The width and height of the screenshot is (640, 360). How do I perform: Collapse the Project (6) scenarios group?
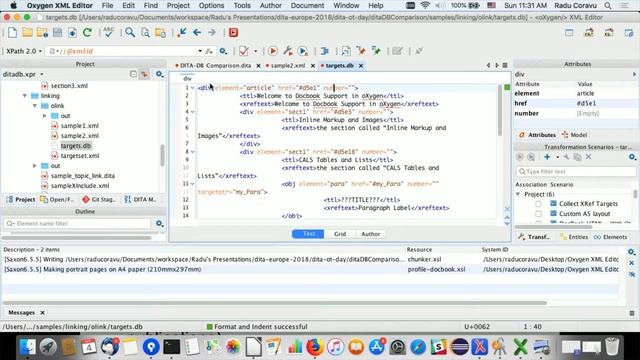click(x=518, y=194)
